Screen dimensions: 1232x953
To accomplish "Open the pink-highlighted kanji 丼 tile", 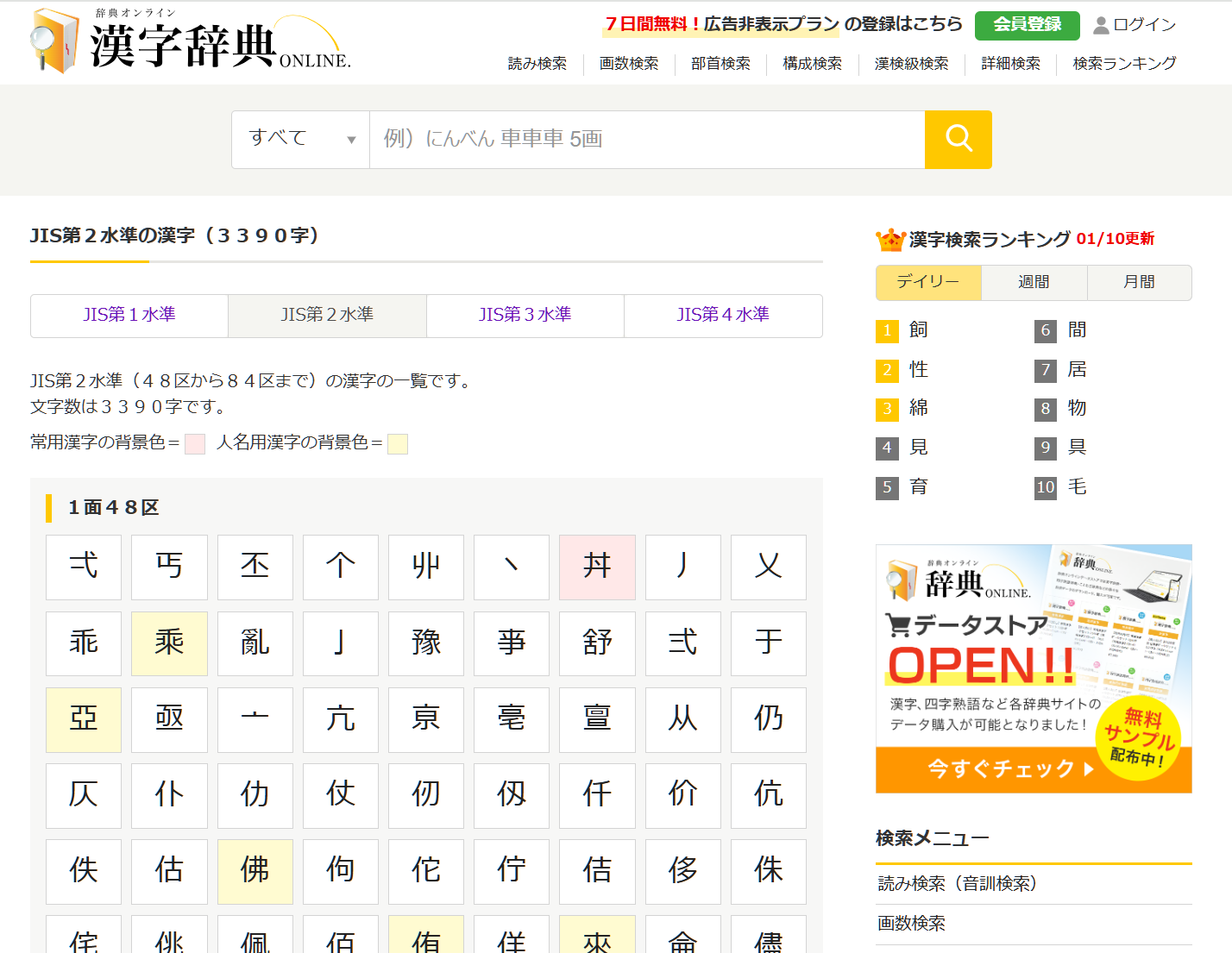I will coord(597,567).
